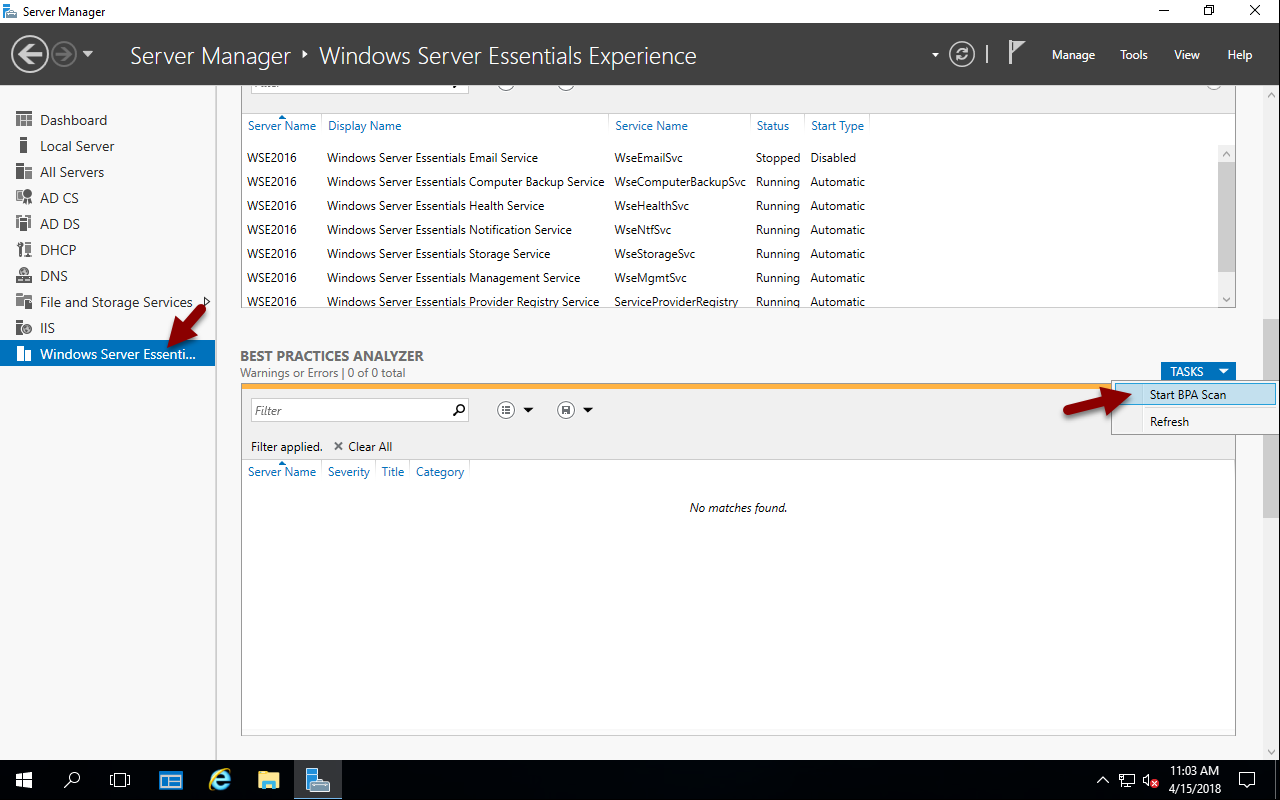
Task: Clear All applied BPA filters
Action: click(362, 447)
